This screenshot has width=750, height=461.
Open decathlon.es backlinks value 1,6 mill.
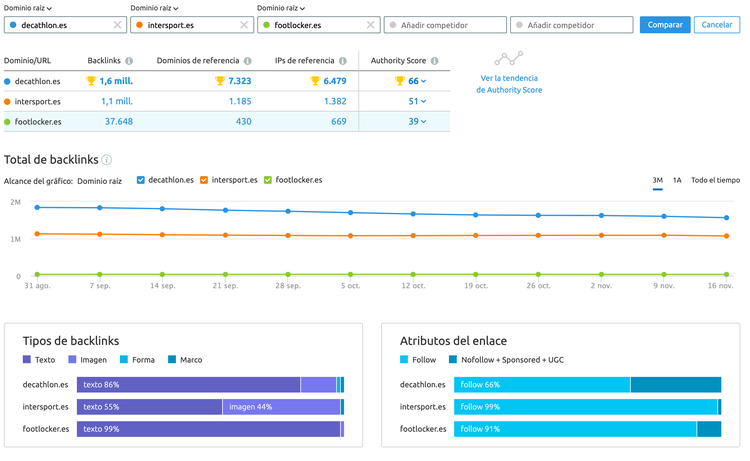116,81
